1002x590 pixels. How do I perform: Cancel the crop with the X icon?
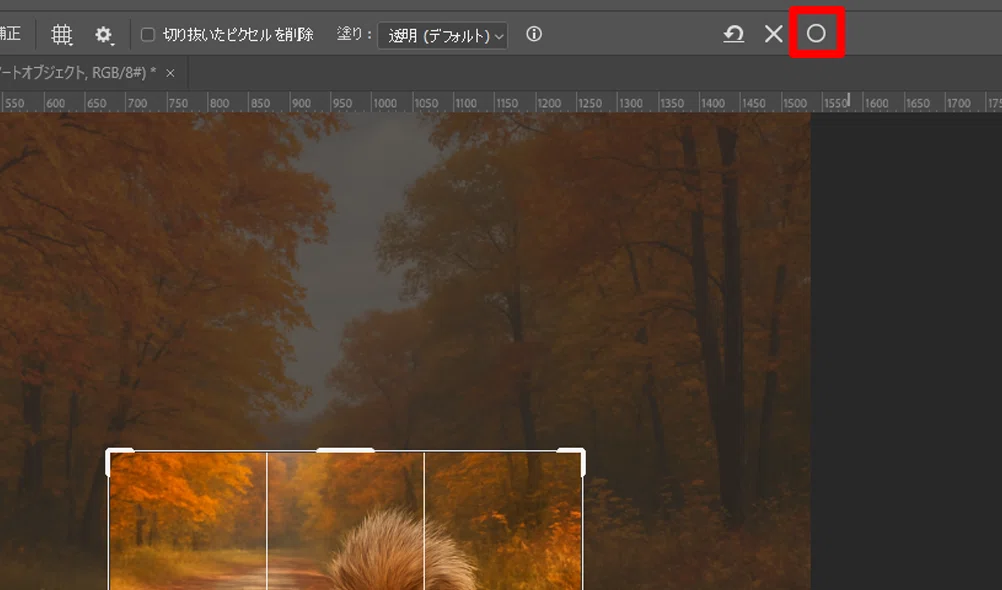click(x=774, y=34)
